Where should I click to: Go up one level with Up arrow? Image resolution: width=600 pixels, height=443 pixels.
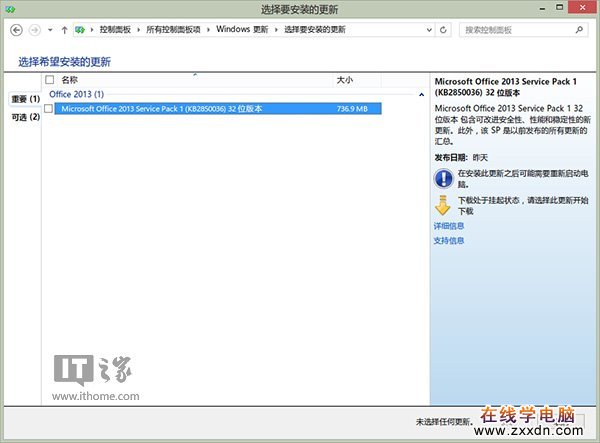[x=64, y=30]
